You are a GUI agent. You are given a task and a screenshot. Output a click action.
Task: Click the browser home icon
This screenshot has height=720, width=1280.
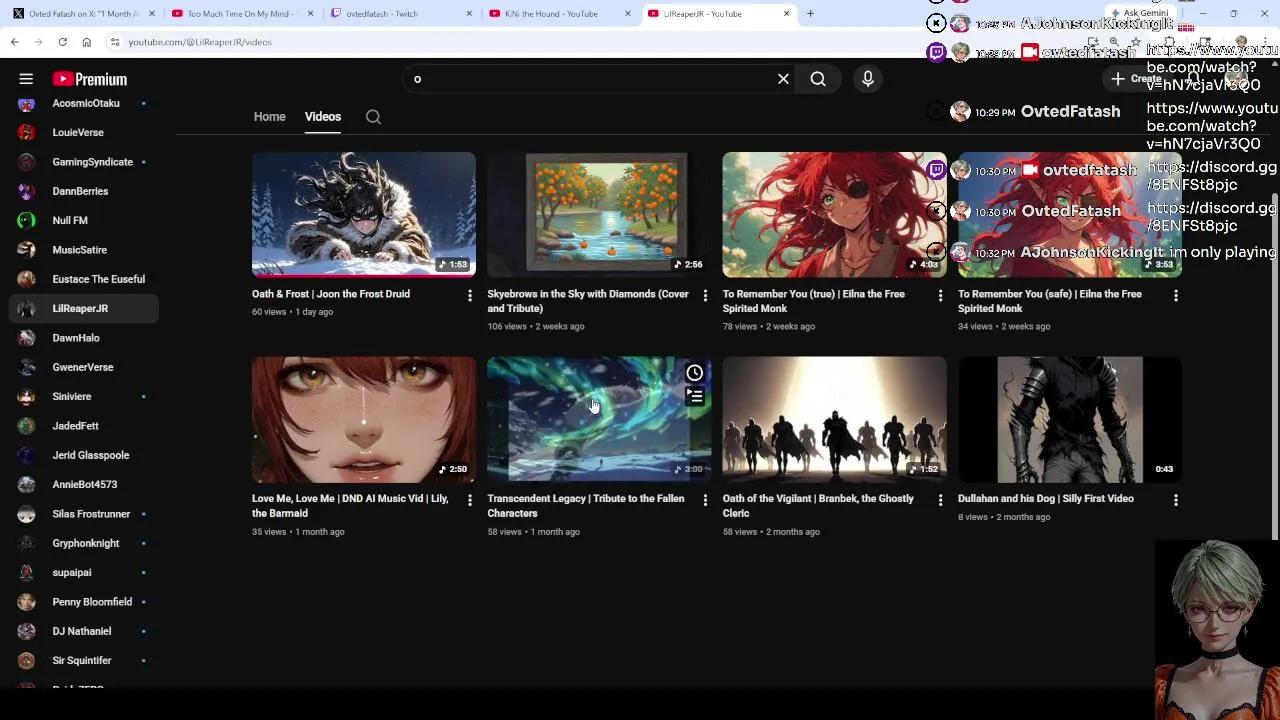86,42
